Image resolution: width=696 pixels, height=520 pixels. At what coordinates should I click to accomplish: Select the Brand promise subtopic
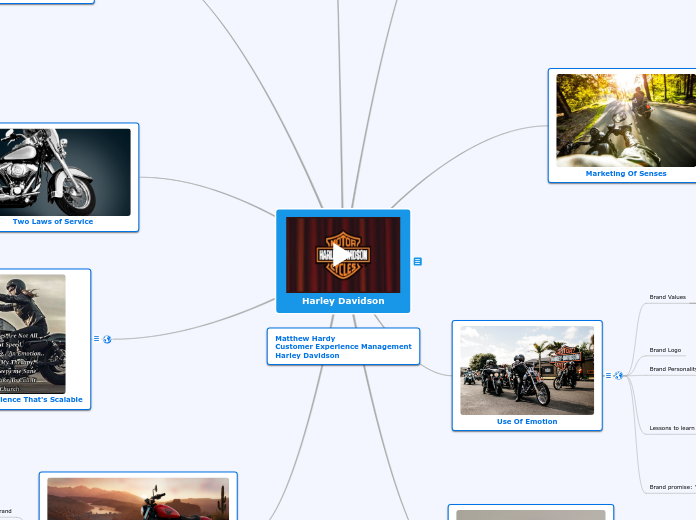[672, 487]
